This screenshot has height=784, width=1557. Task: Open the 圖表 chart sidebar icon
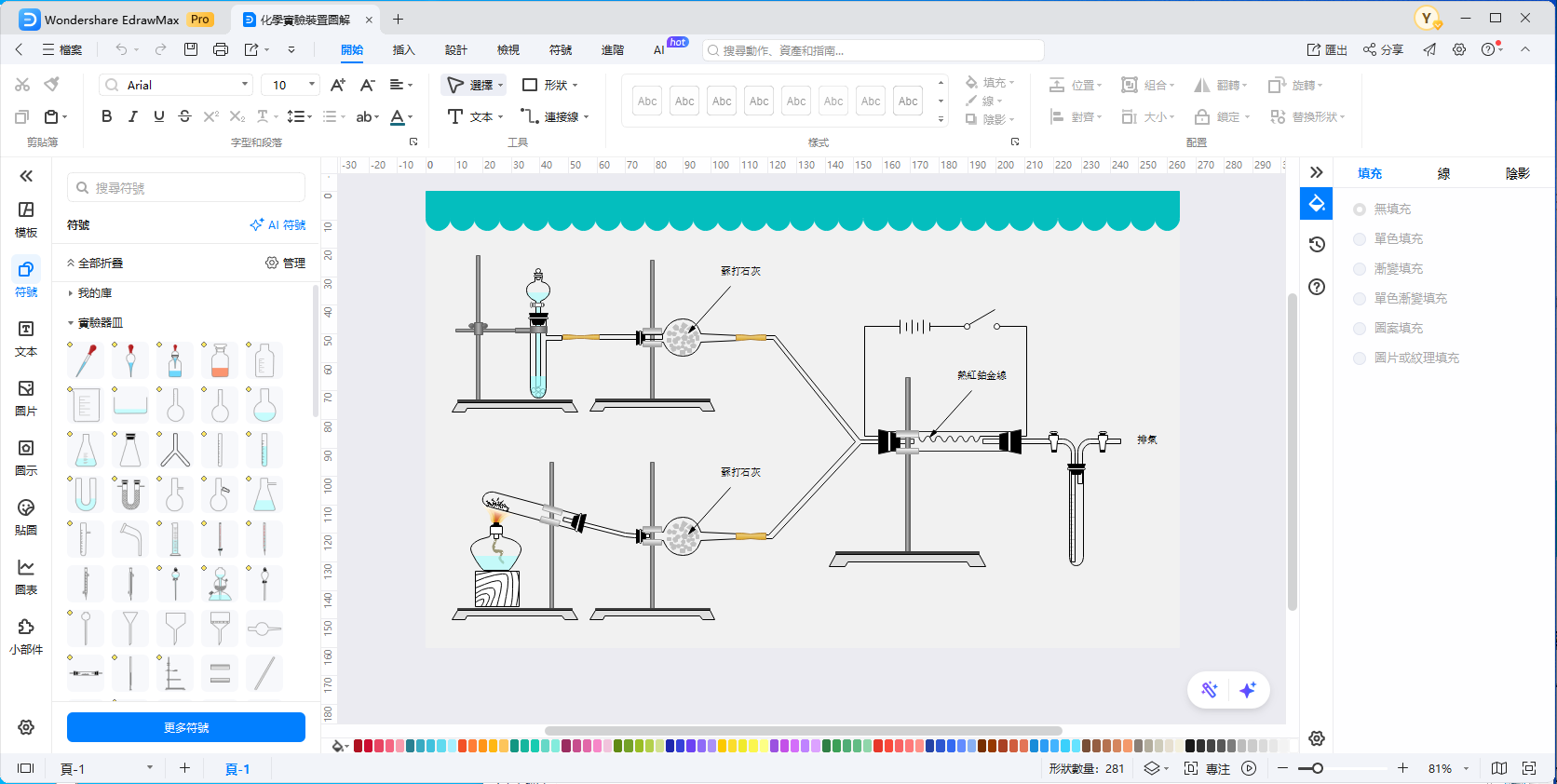tap(26, 576)
